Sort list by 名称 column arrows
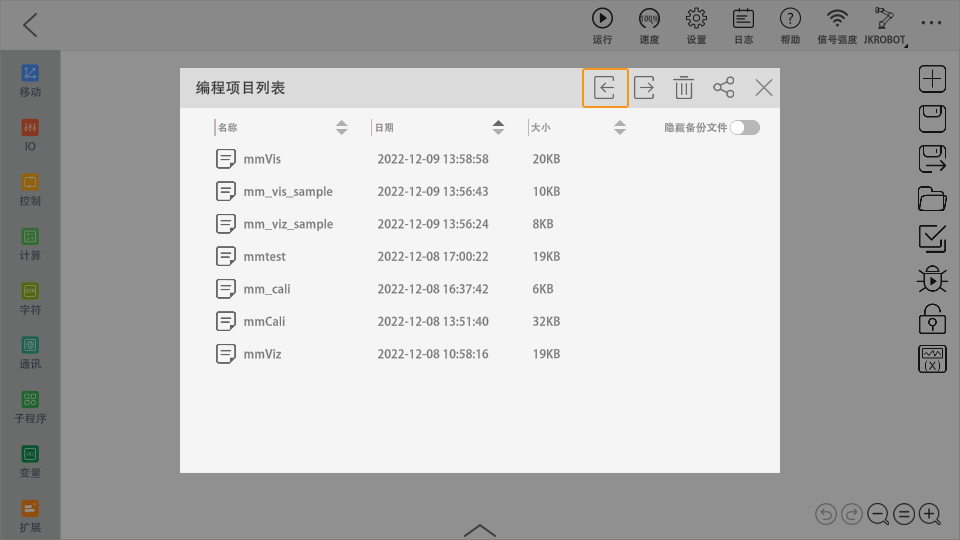960x540 pixels. (342, 127)
